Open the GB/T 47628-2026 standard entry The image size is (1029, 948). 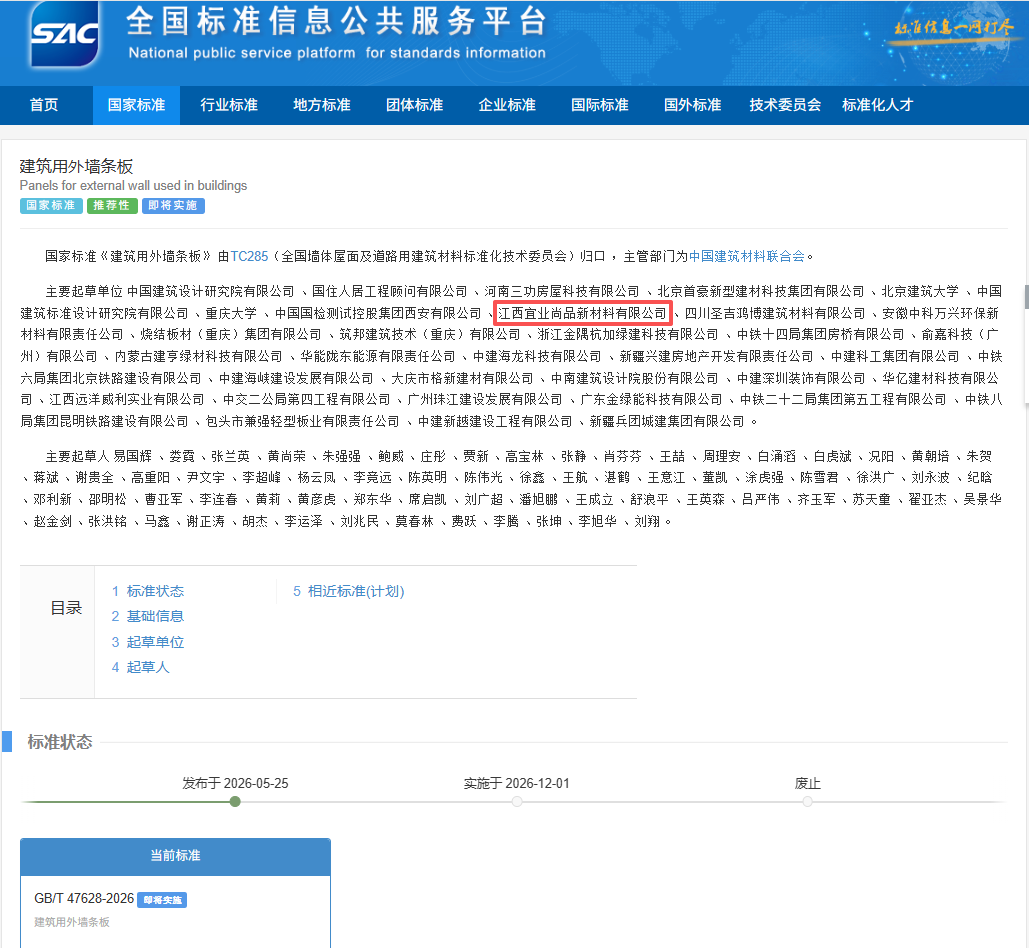coord(84,899)
